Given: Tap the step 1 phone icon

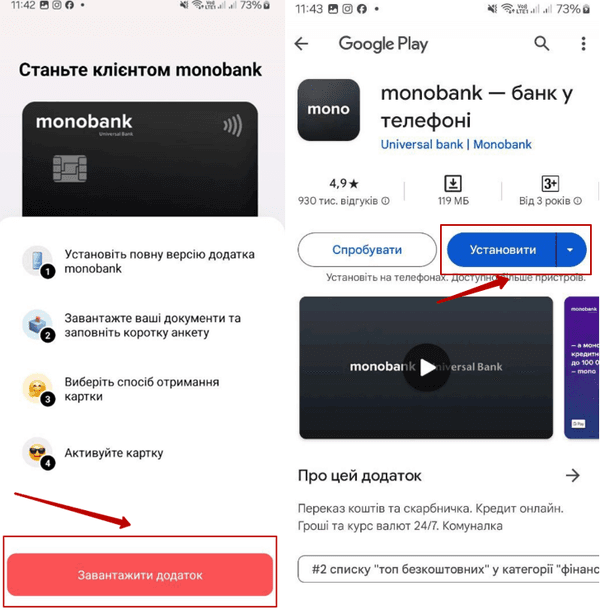Looking at the screenshot, I should coord(38,262).
